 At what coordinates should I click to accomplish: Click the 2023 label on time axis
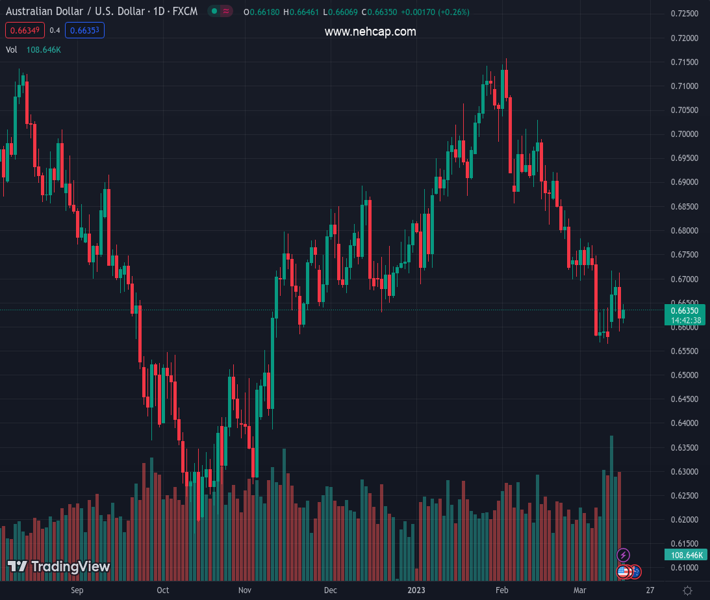416,591
